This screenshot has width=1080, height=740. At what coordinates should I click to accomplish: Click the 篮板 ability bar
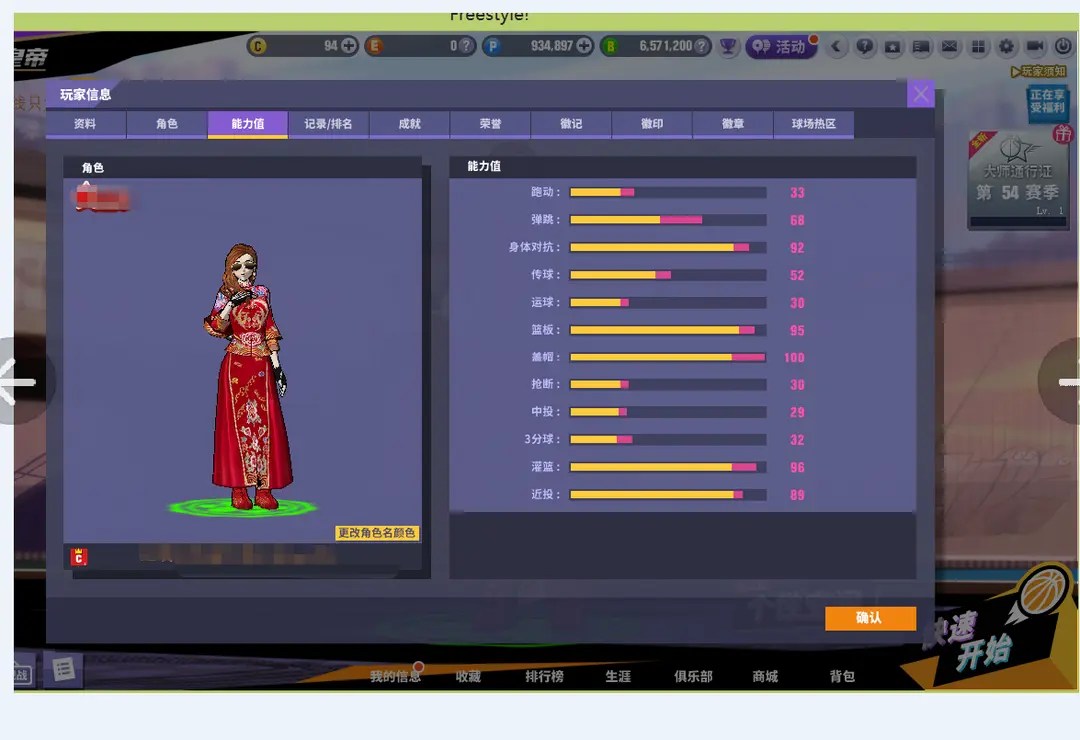click(668, 330)
